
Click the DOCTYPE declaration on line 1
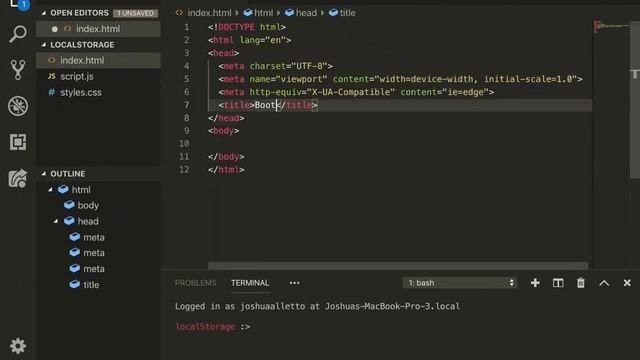pyautogui.click(x=247, y=27)
